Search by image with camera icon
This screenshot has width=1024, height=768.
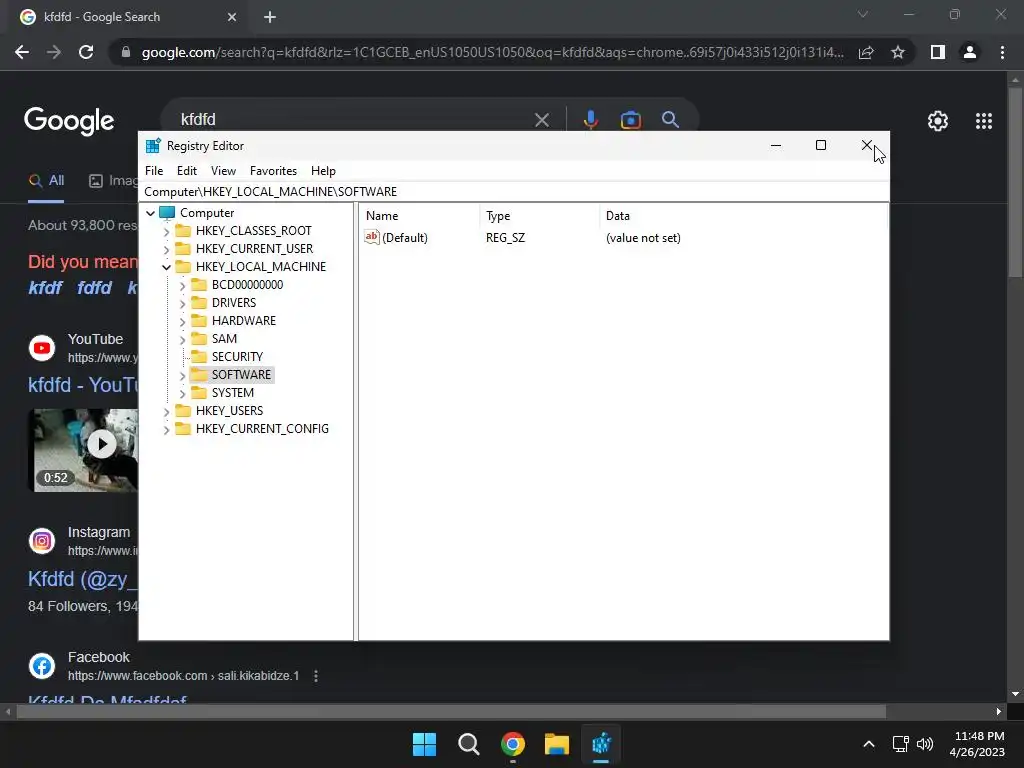630,120
